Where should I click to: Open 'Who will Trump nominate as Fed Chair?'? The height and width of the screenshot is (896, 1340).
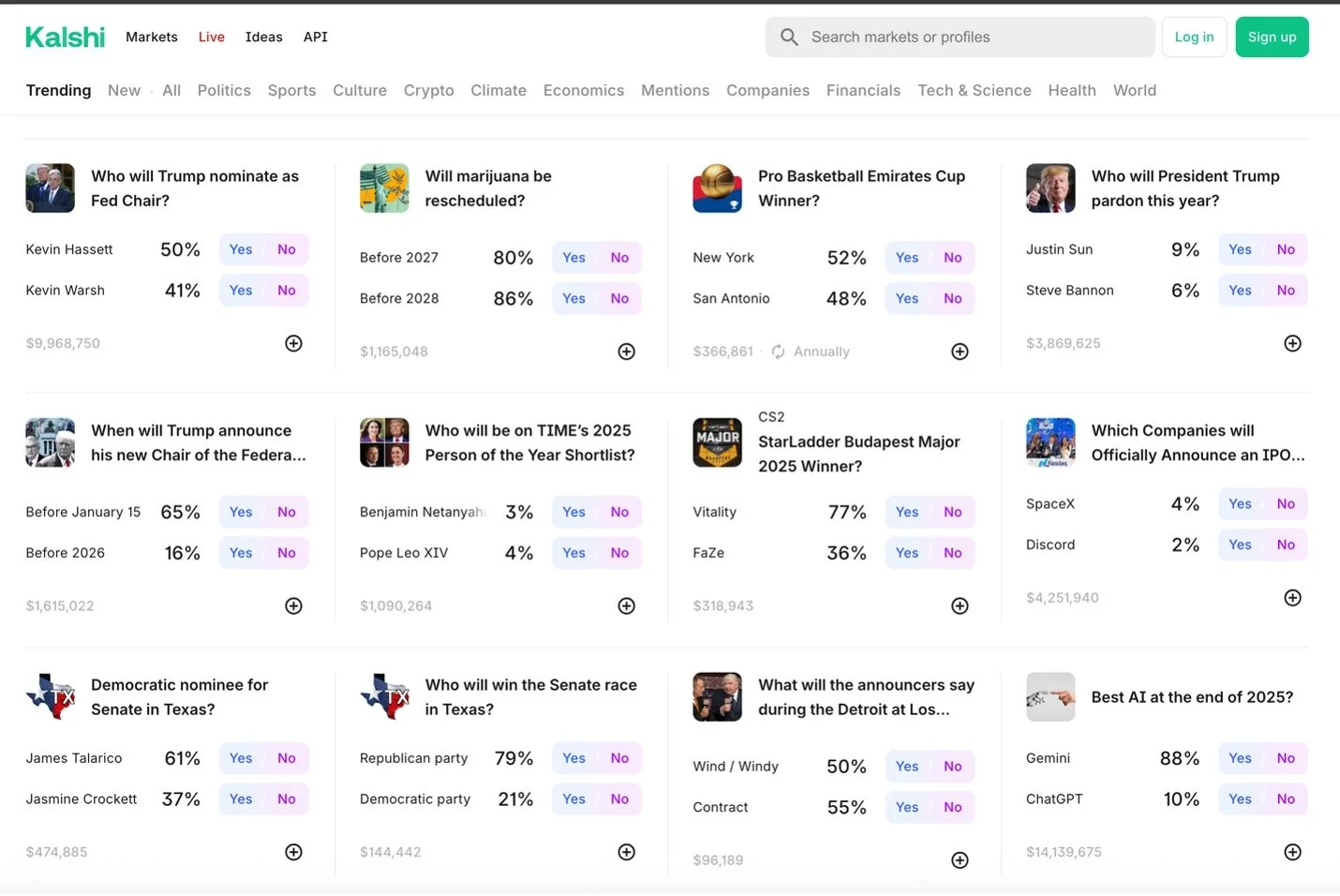coord(195,188)
